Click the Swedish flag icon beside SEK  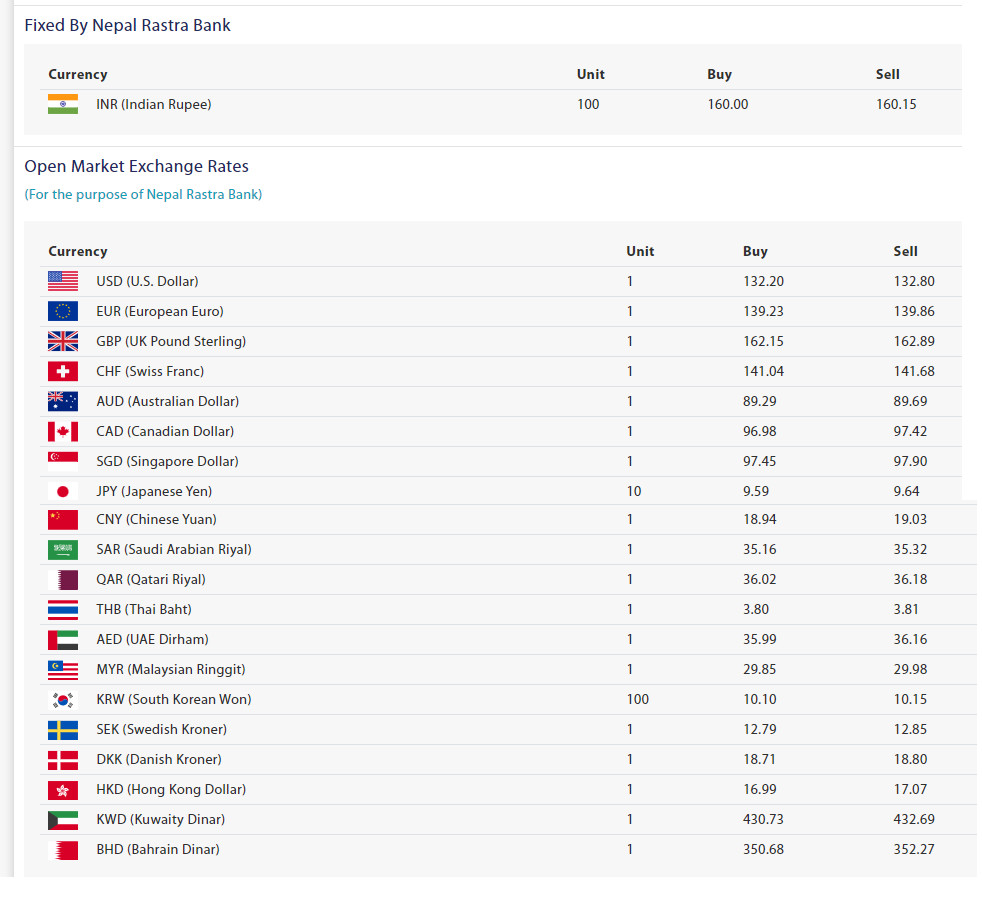coord(63,730)
